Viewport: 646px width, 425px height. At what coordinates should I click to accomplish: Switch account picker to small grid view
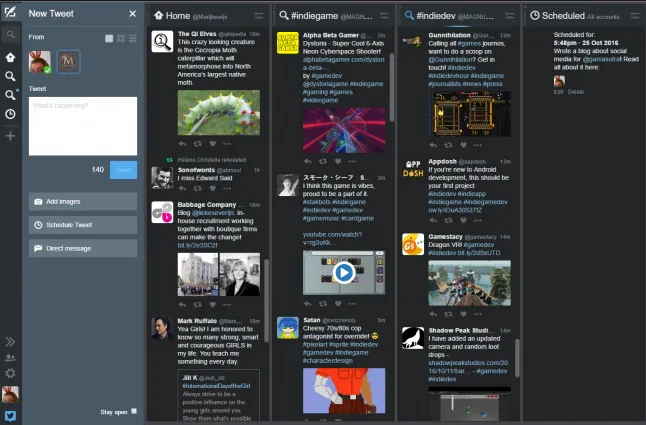pyautogui.click(x=121, y=38)
